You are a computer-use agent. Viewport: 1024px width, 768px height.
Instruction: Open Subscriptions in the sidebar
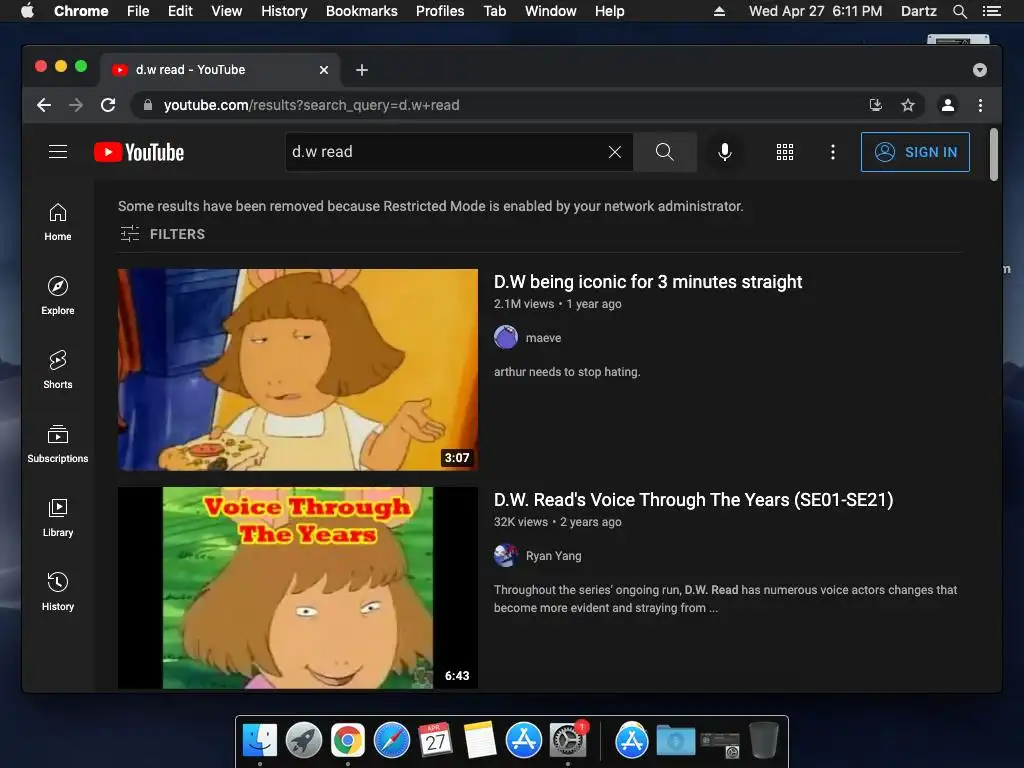coord(58,443)
